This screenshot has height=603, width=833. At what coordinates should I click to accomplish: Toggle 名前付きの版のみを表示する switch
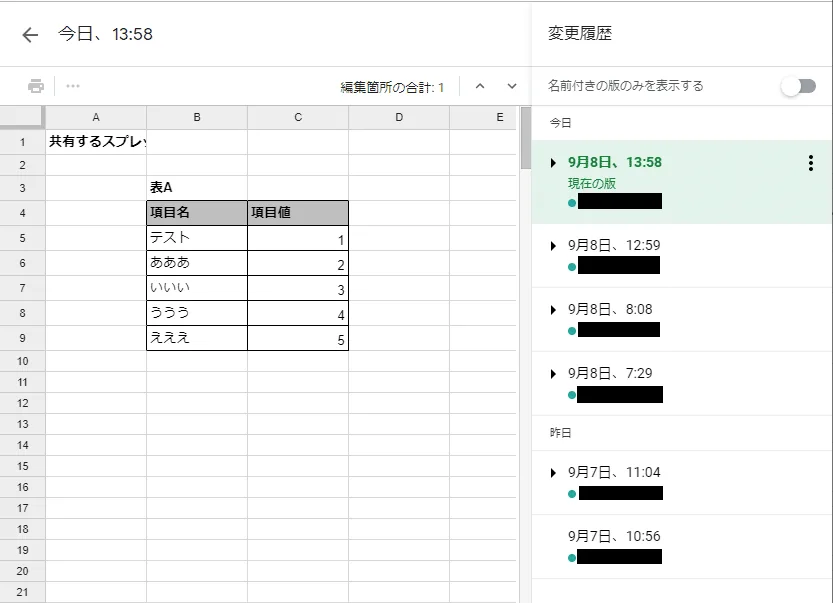coord(798,86)
